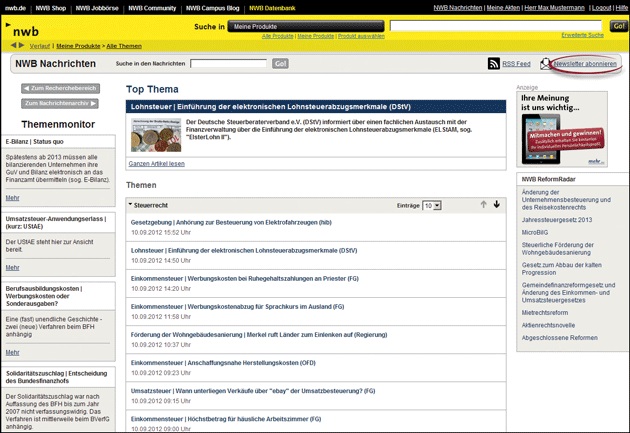Click the Logout link
630x433 pixels.
pos(601,7)
